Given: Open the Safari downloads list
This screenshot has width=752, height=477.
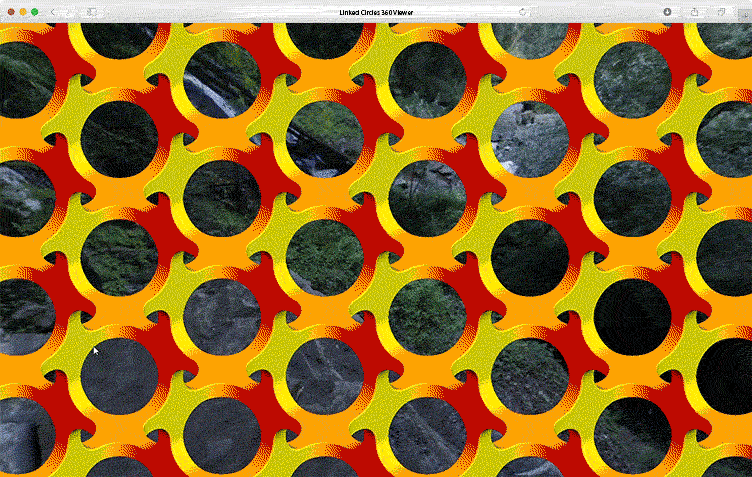Looking at the screenshot, I should coord(668,11).
